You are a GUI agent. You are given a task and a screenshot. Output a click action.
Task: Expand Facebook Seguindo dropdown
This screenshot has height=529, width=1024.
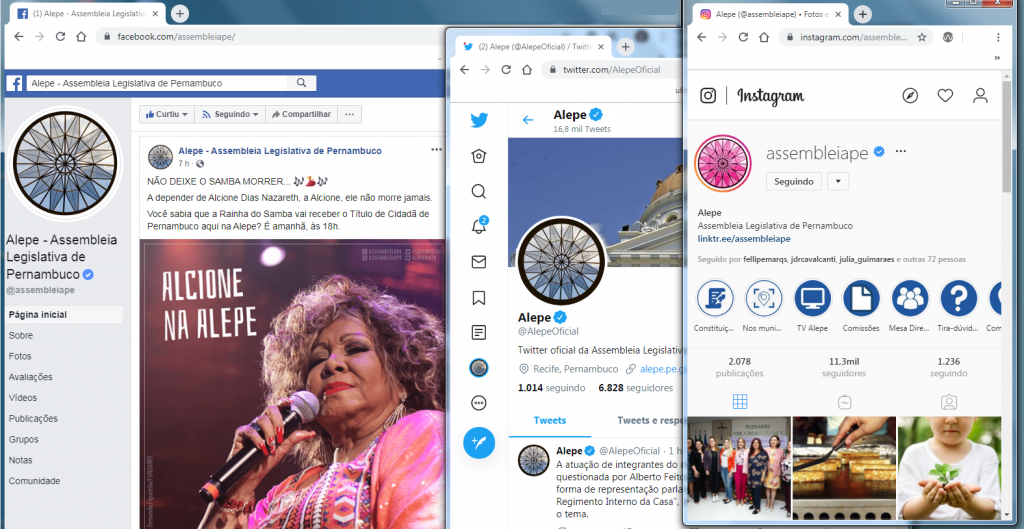pyautogui.click(x=231, y=114)
